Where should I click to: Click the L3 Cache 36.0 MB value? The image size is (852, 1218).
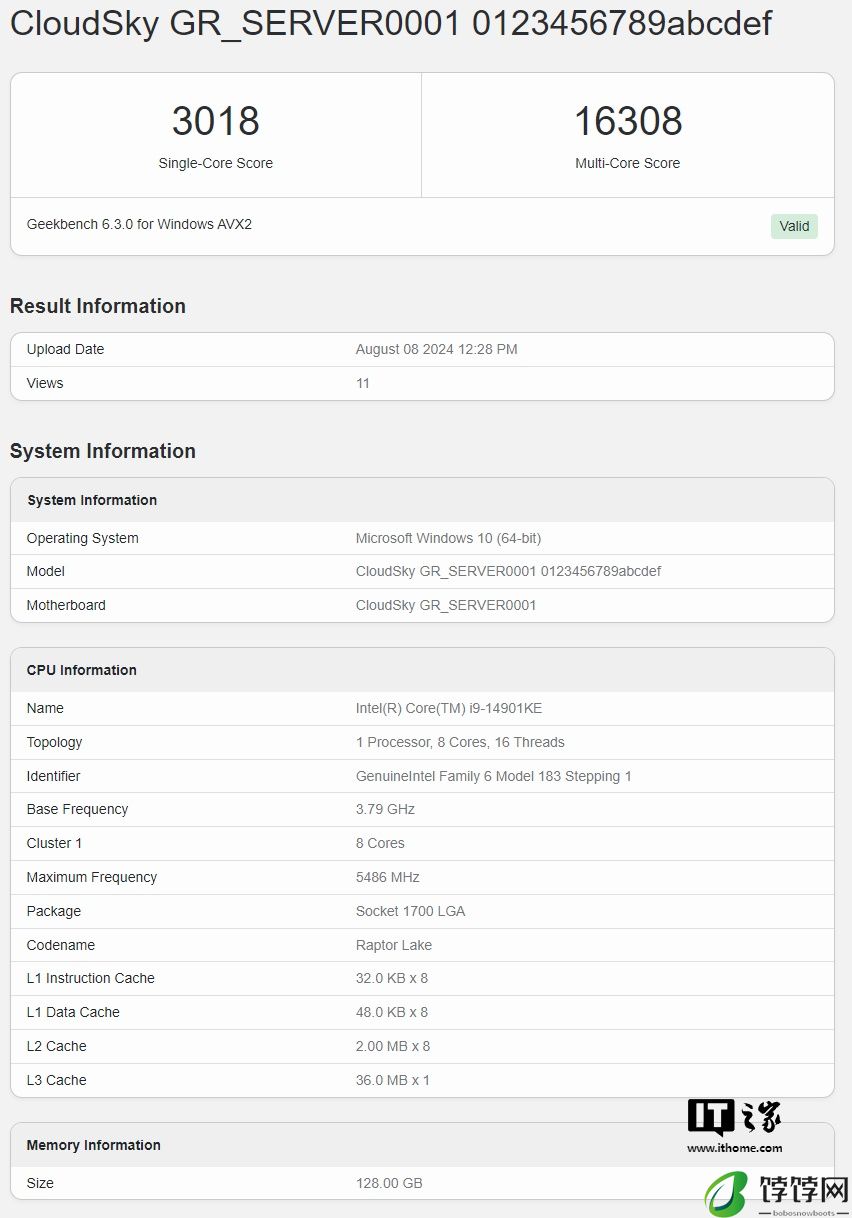pos(393,1080)
